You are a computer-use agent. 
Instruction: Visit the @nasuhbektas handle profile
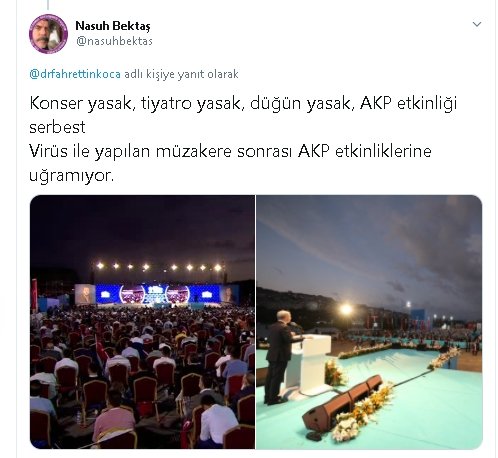(x=114, y=41)
